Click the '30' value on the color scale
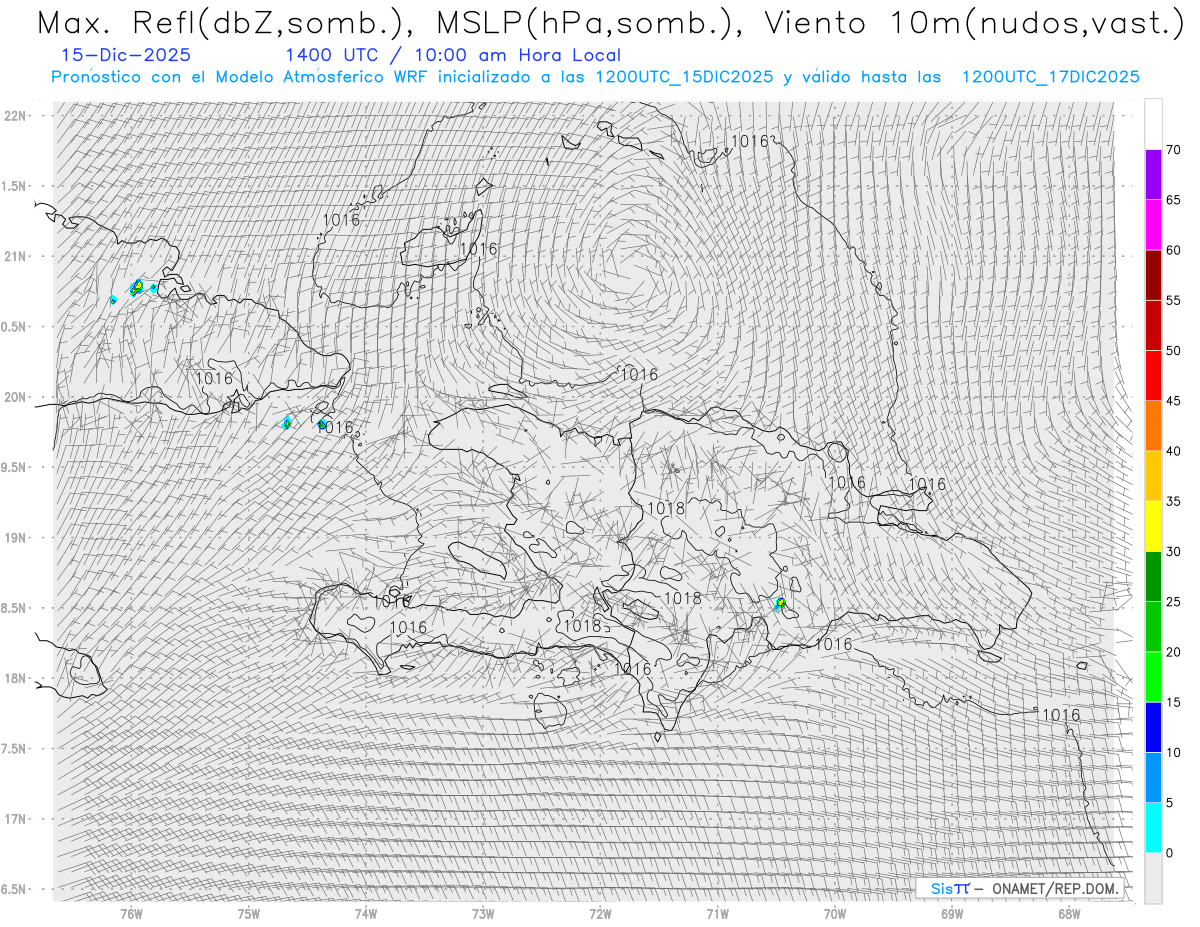1200x927 pixels. [1173, 551]
